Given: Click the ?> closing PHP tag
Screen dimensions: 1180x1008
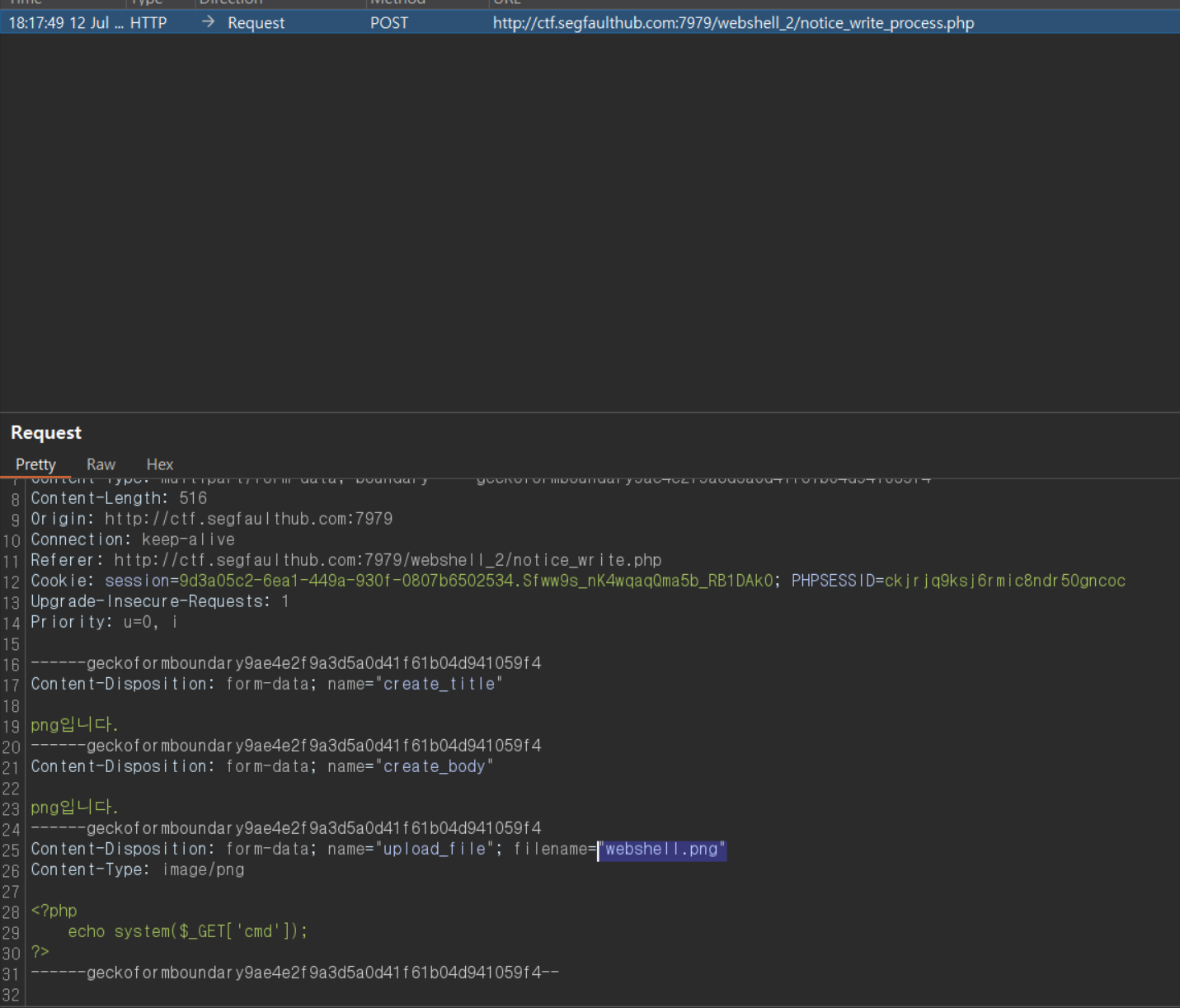Looking at the screenshot, I should [x=40, y=952].
